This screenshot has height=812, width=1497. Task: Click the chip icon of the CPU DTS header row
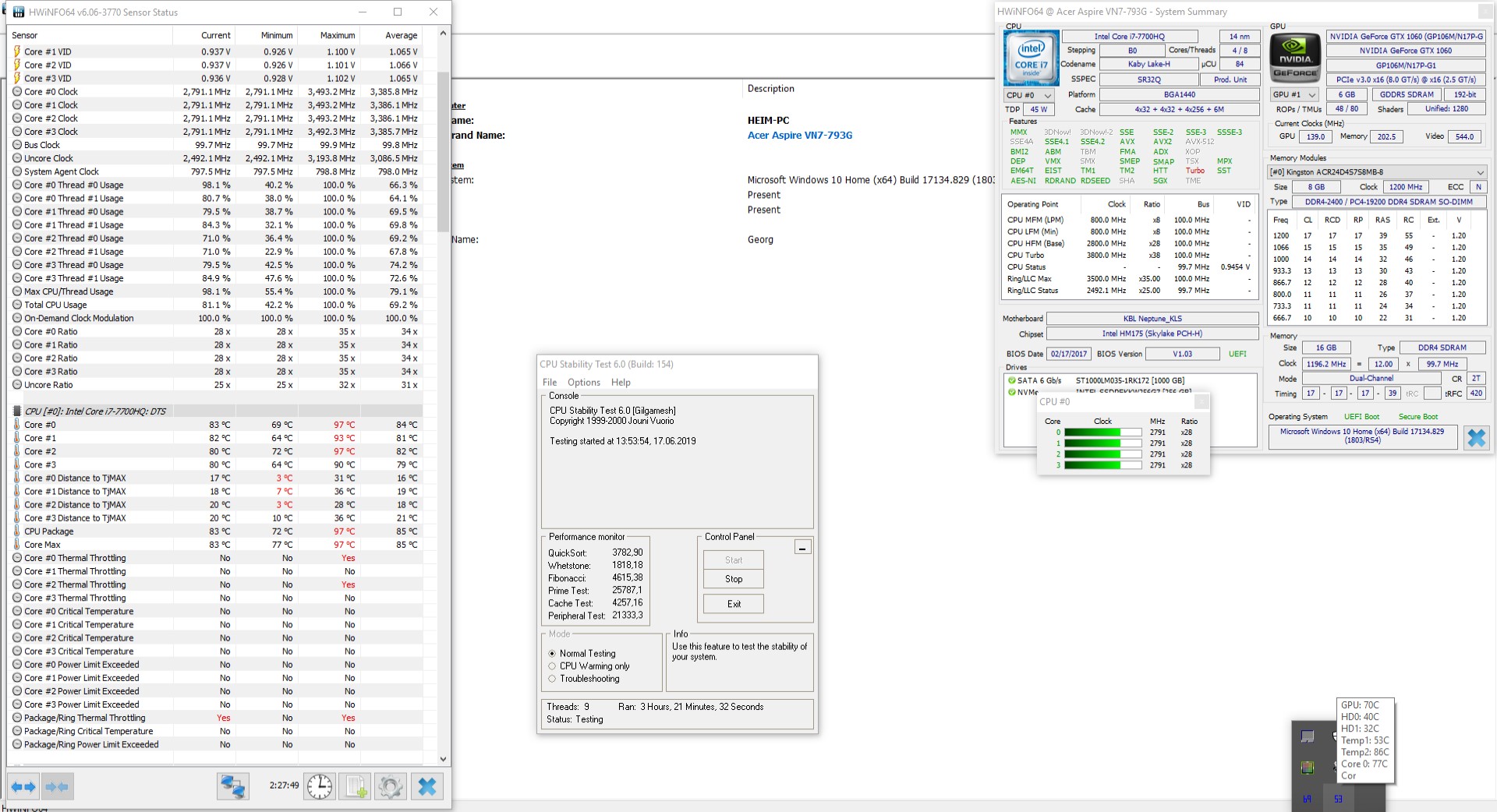[x=17, y=411]
